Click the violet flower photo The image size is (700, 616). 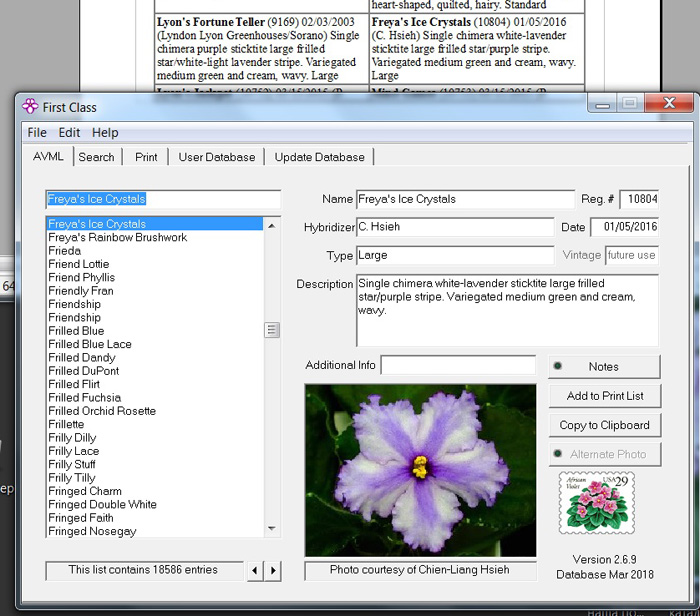[x=420, y=470]
